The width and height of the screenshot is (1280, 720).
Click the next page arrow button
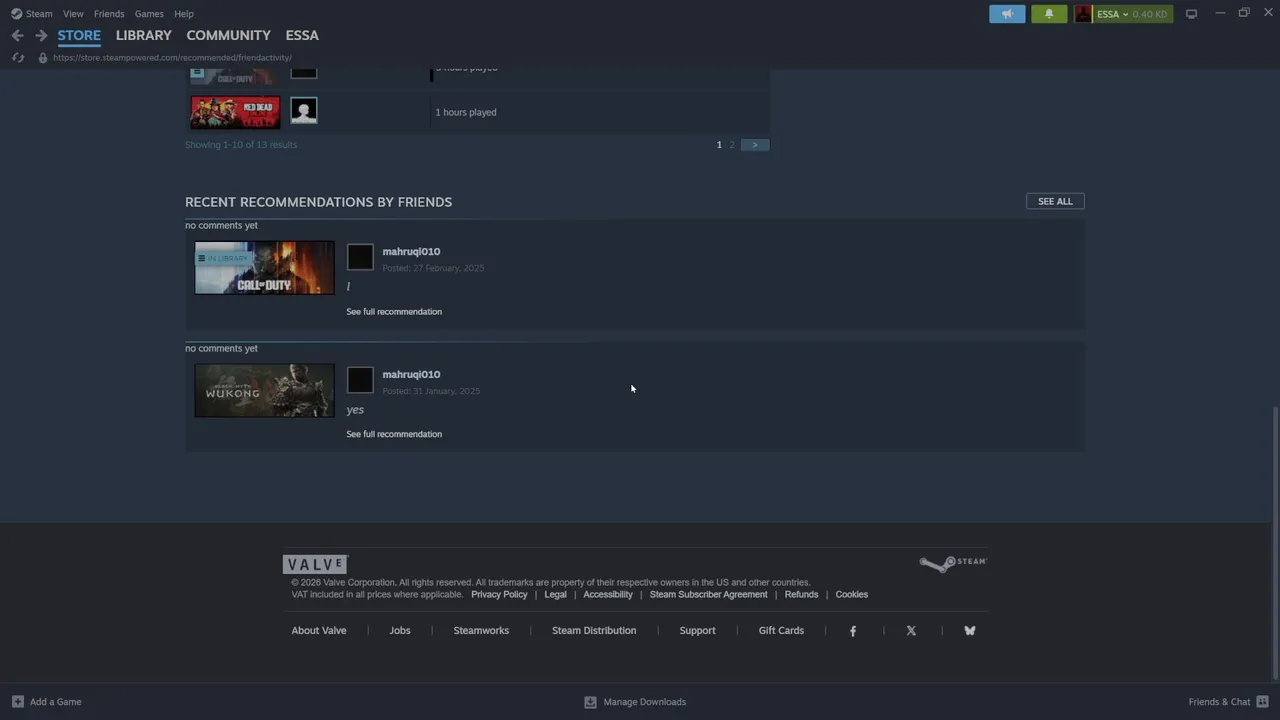tap(755, 145)
